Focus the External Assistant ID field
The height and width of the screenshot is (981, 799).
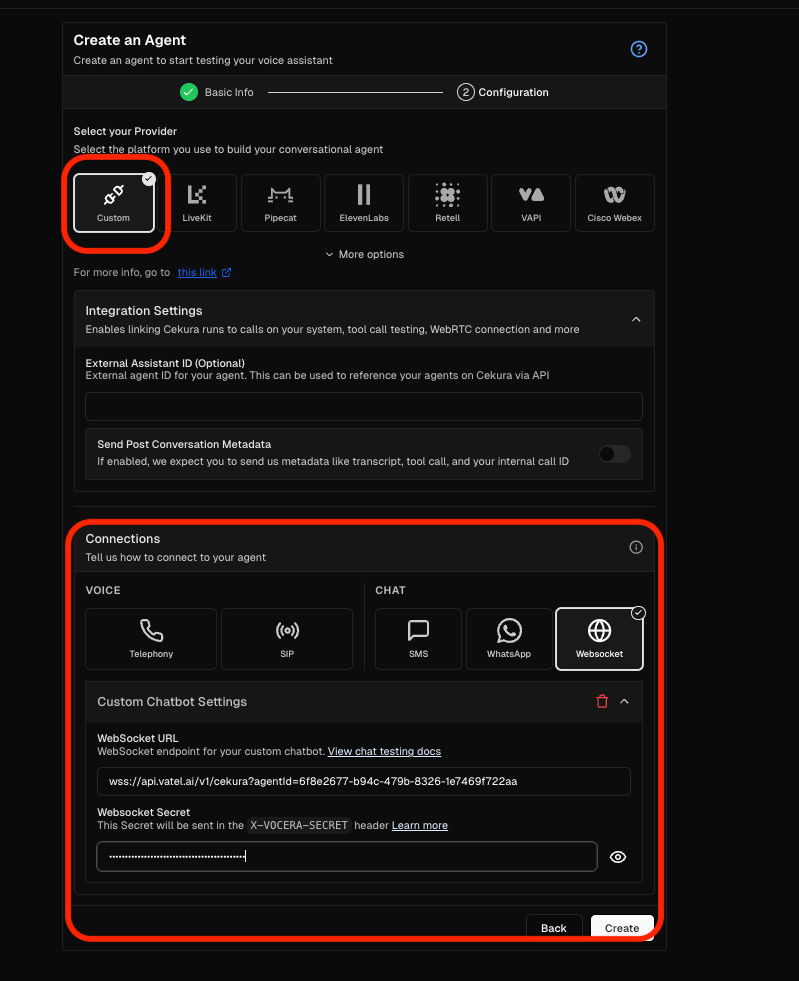click(x=364, y=406)
